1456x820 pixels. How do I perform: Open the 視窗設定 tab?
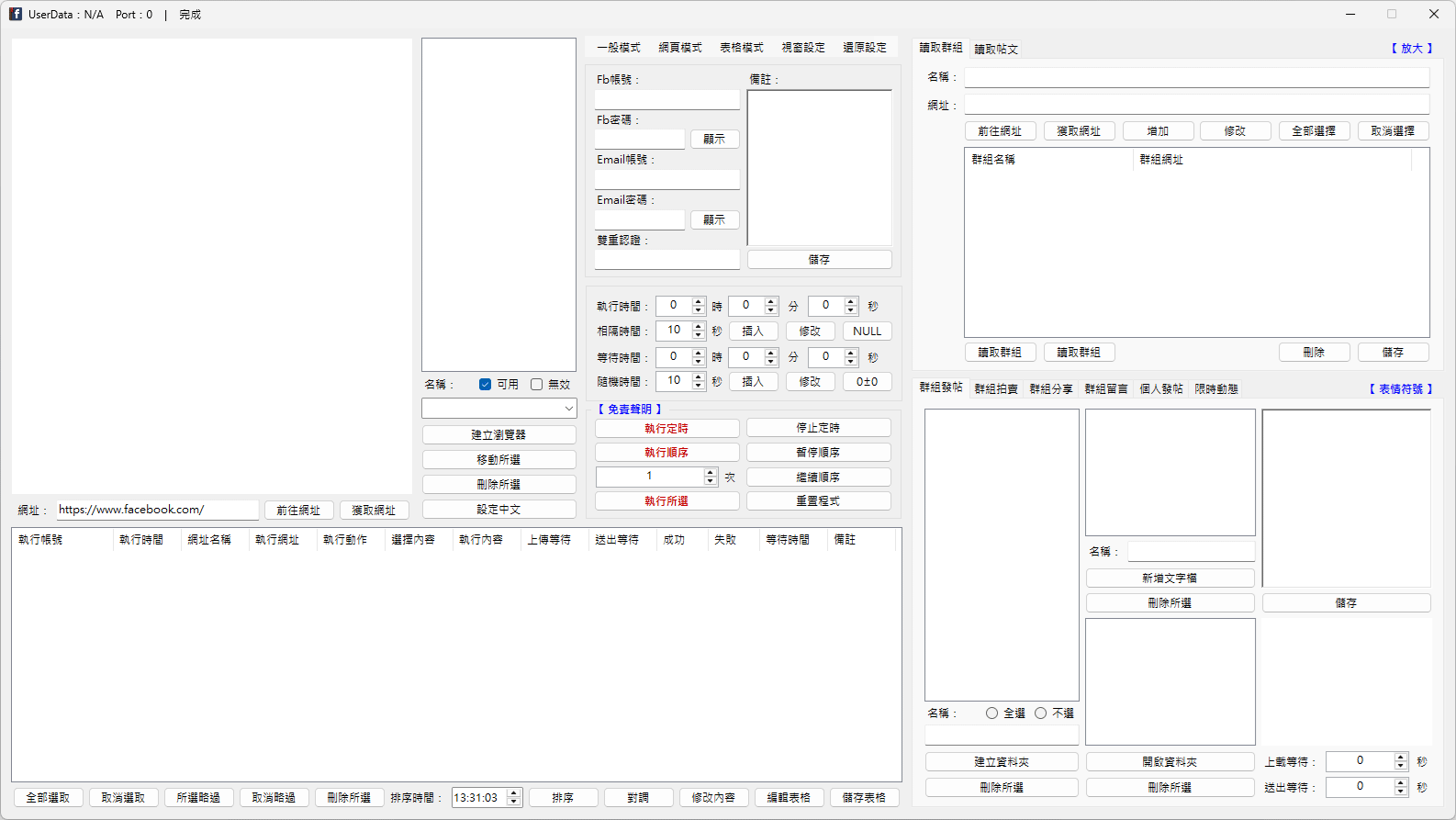803,48
